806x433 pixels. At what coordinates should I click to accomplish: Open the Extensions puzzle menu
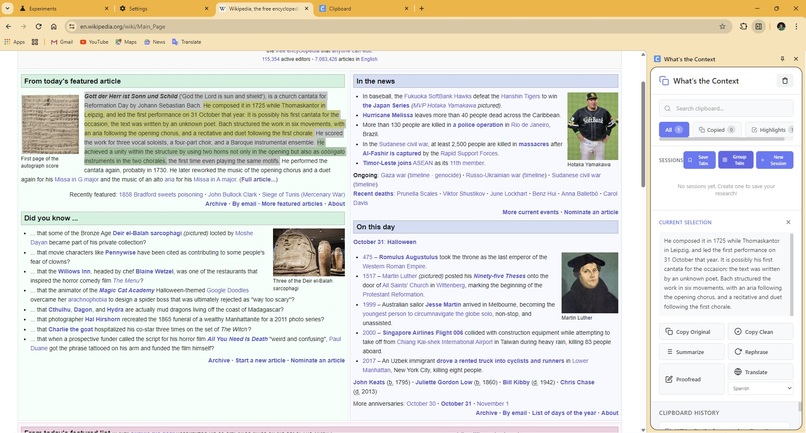coord(743,26)
